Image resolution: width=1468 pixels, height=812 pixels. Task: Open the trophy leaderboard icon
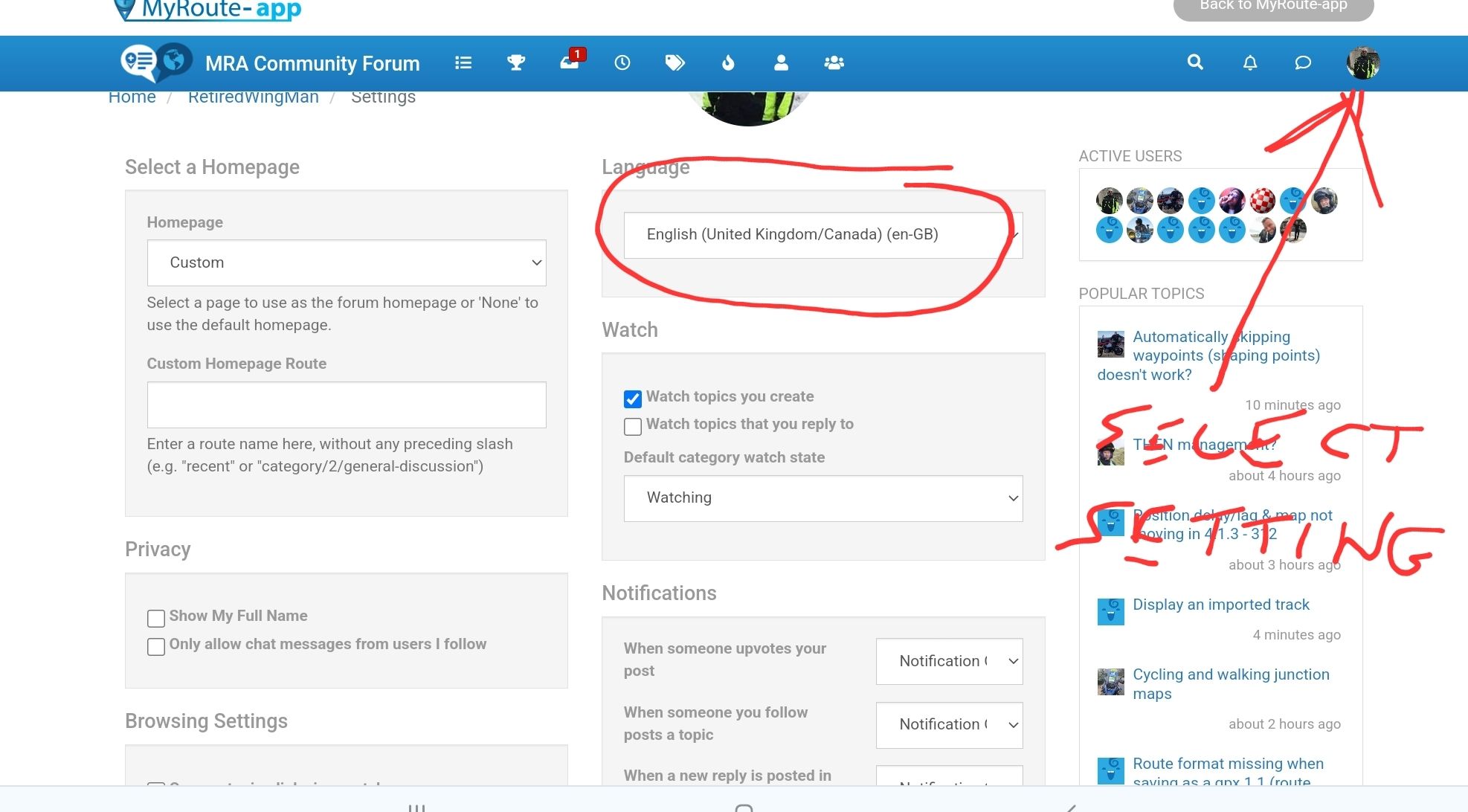coord(516,63)
